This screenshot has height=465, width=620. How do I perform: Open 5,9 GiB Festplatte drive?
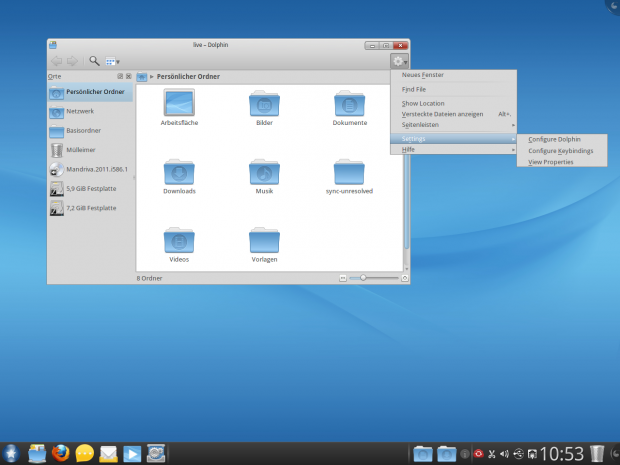pos(91,189)
